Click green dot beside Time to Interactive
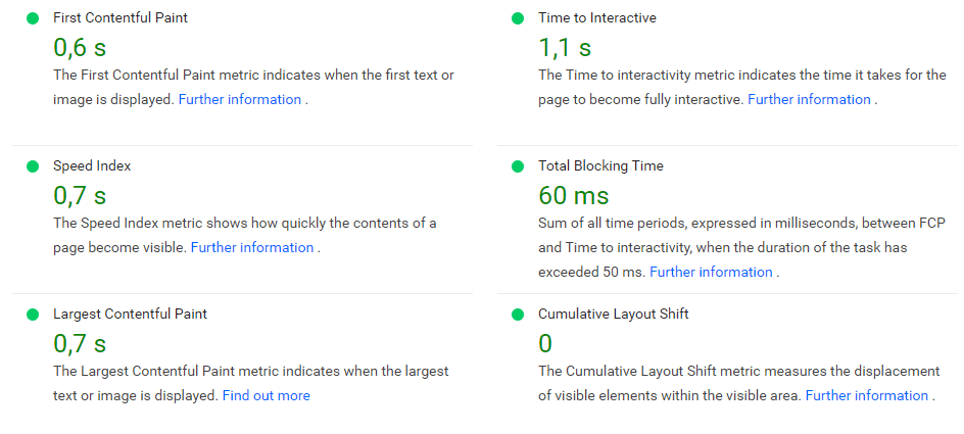 coord(517,18)
